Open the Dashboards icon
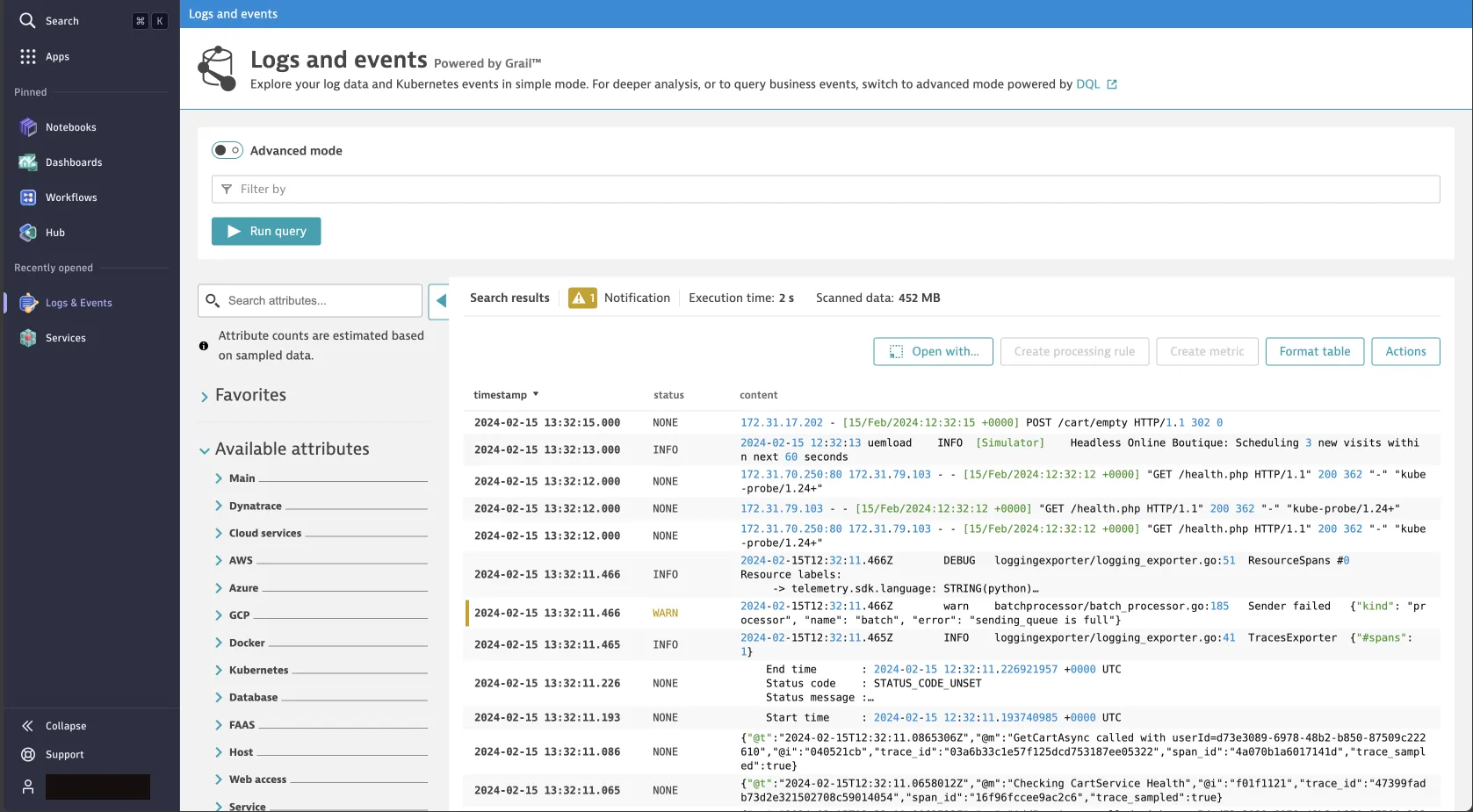 28,162
